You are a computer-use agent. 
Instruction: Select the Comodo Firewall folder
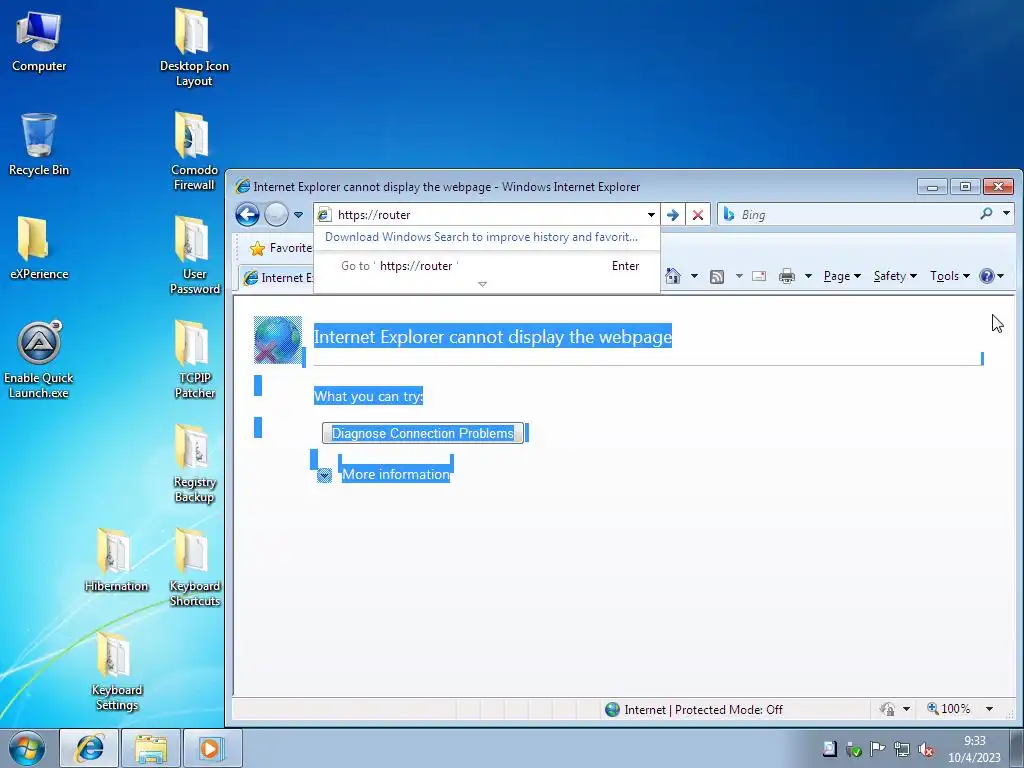[194, 152]
